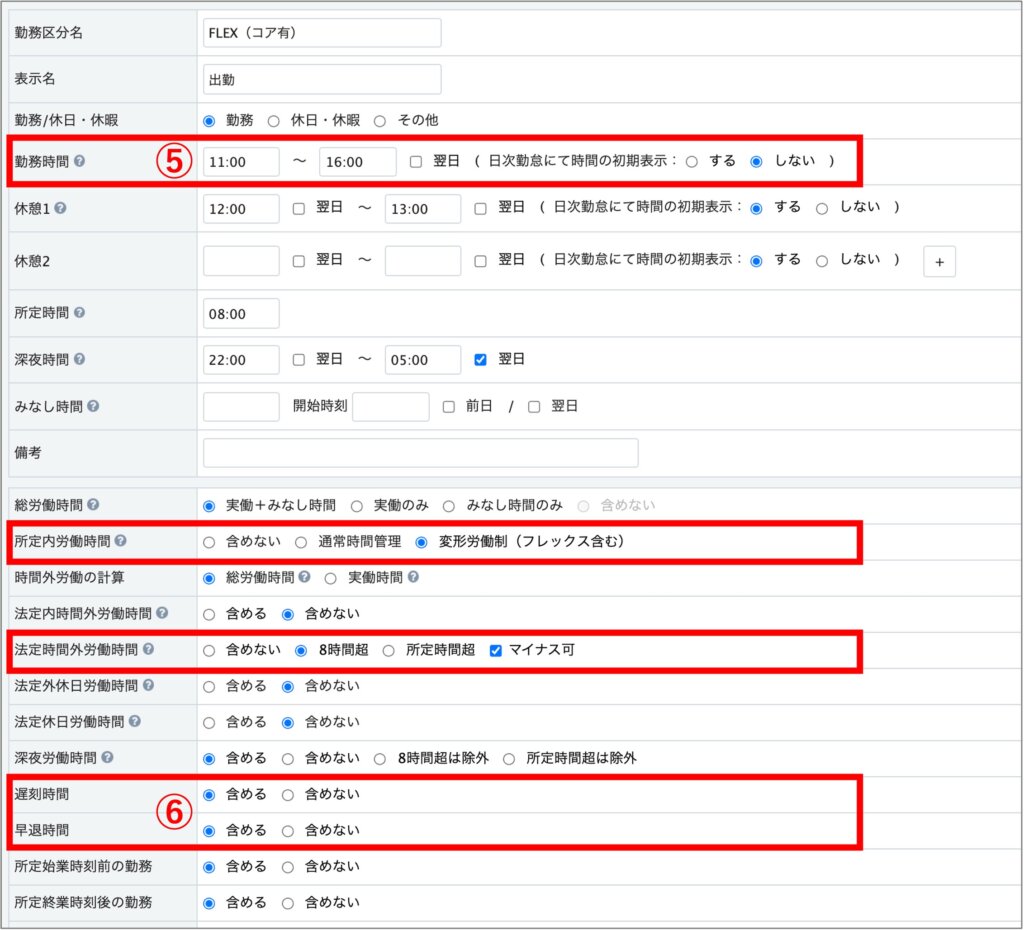
Task: Click the 勤務時間 start time 11:00 field
Action: [x=241, y=162]
